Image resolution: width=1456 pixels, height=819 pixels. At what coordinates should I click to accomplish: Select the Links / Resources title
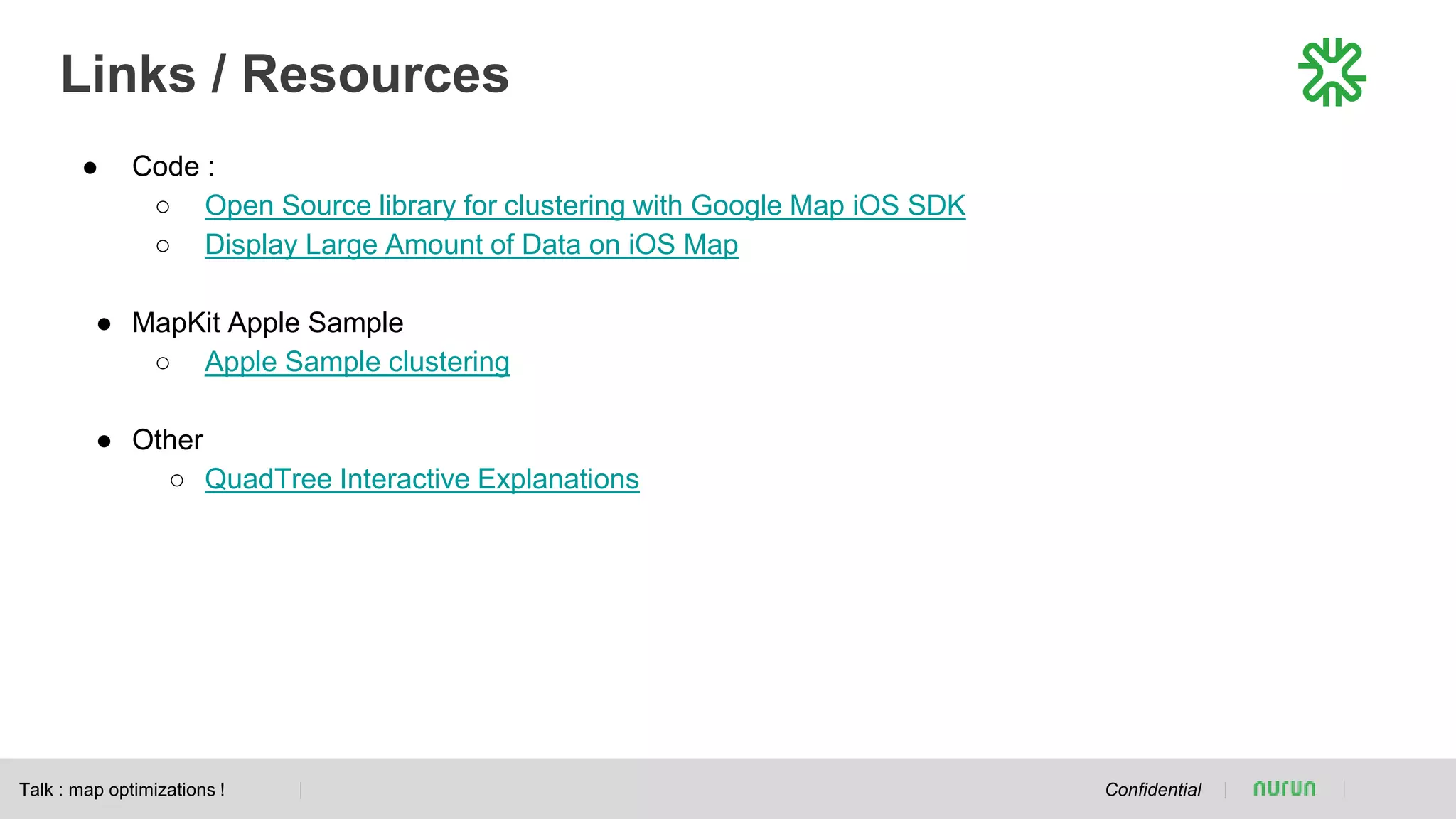click(285, 74)
